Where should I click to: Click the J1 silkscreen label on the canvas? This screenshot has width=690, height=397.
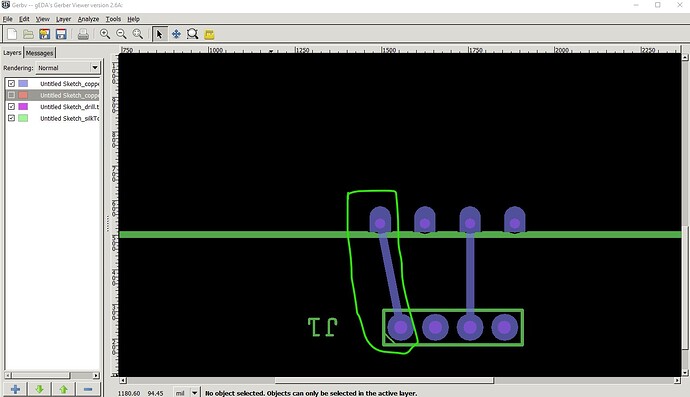pyautogui.click(x=323, y=327)
